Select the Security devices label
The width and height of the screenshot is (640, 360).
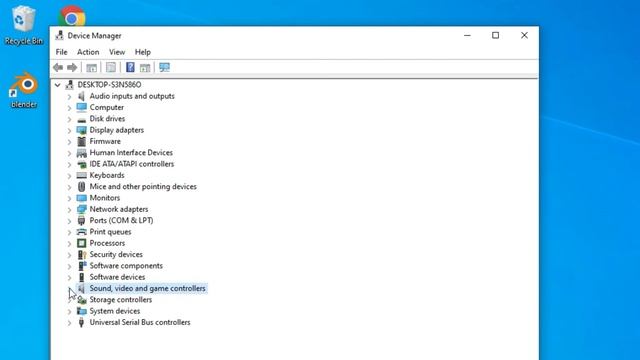pos(116,254)
